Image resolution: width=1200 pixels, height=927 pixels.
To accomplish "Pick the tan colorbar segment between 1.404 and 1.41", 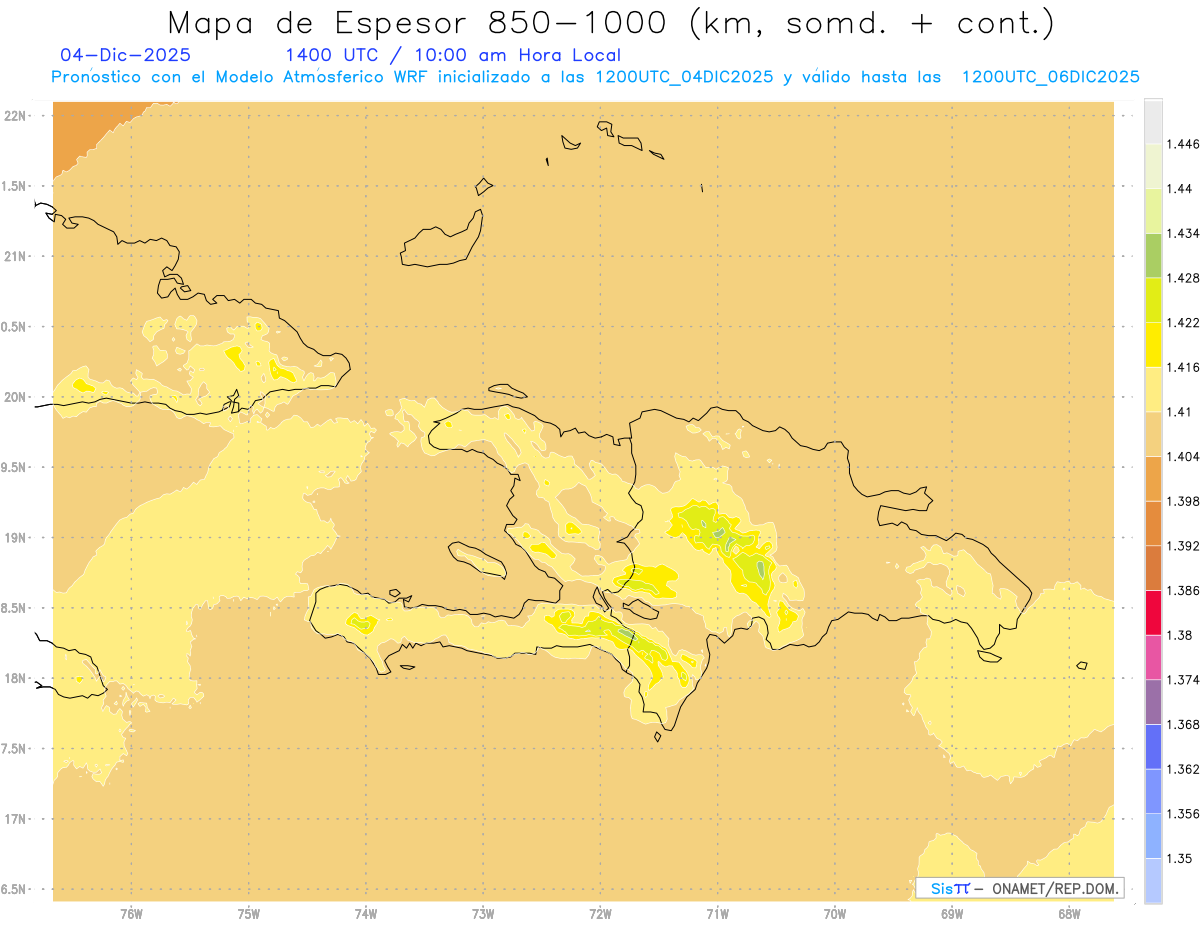I will coord(1153,434).
